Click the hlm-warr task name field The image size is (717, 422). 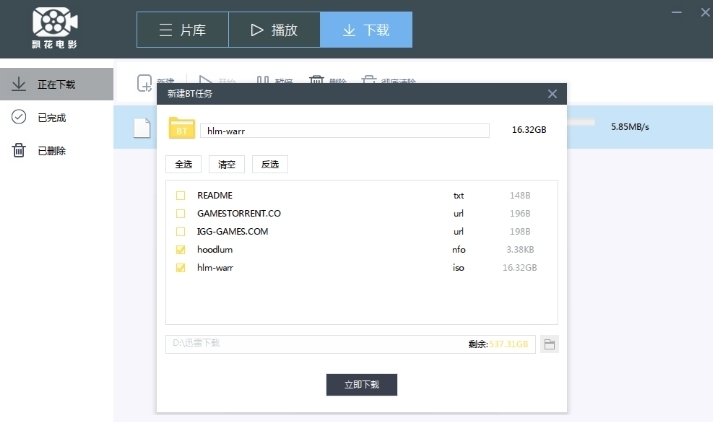click(344, 130)
